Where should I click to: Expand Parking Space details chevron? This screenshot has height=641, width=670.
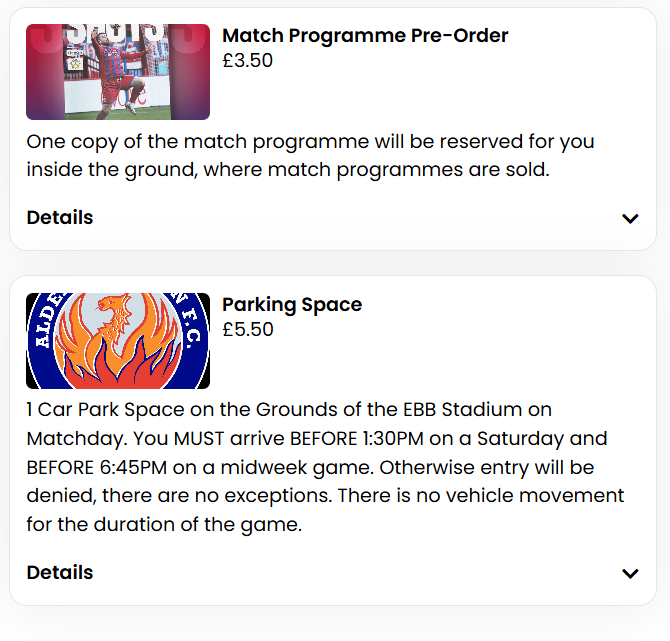pos(630,573)
